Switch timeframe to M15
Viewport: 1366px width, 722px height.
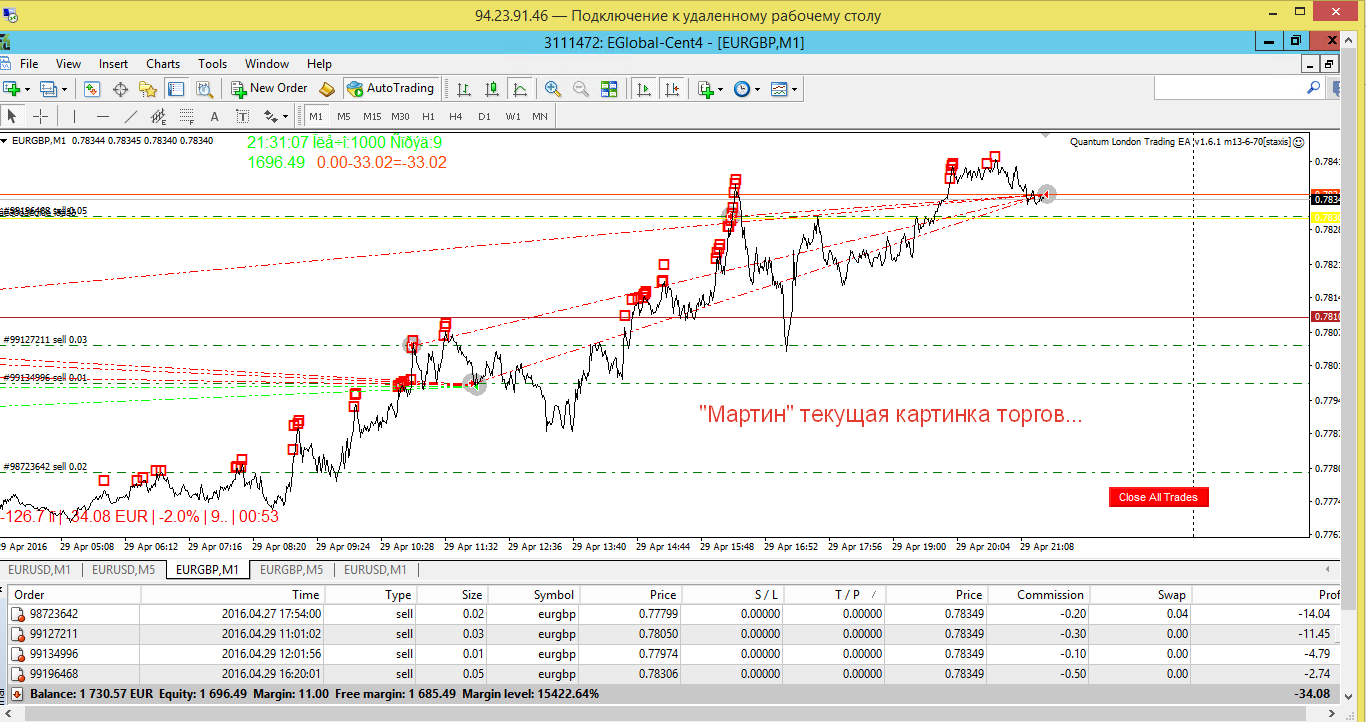(372, 116)
